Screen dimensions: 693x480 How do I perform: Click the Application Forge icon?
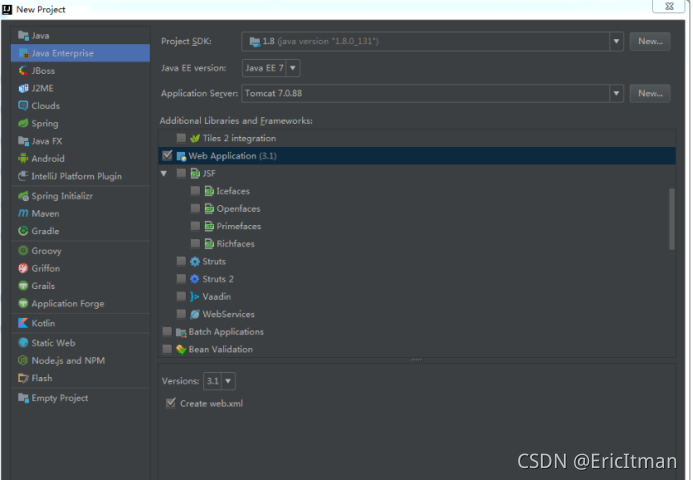pos(23,303)
